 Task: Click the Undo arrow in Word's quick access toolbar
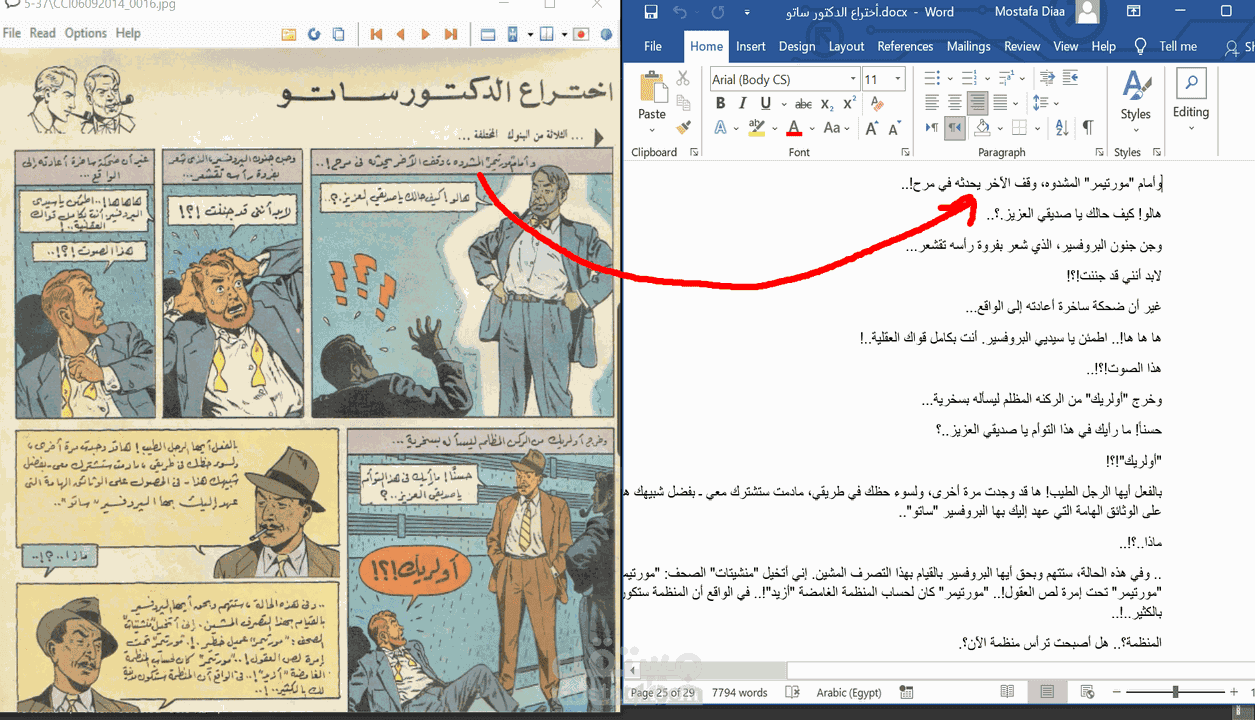[681, 12]
